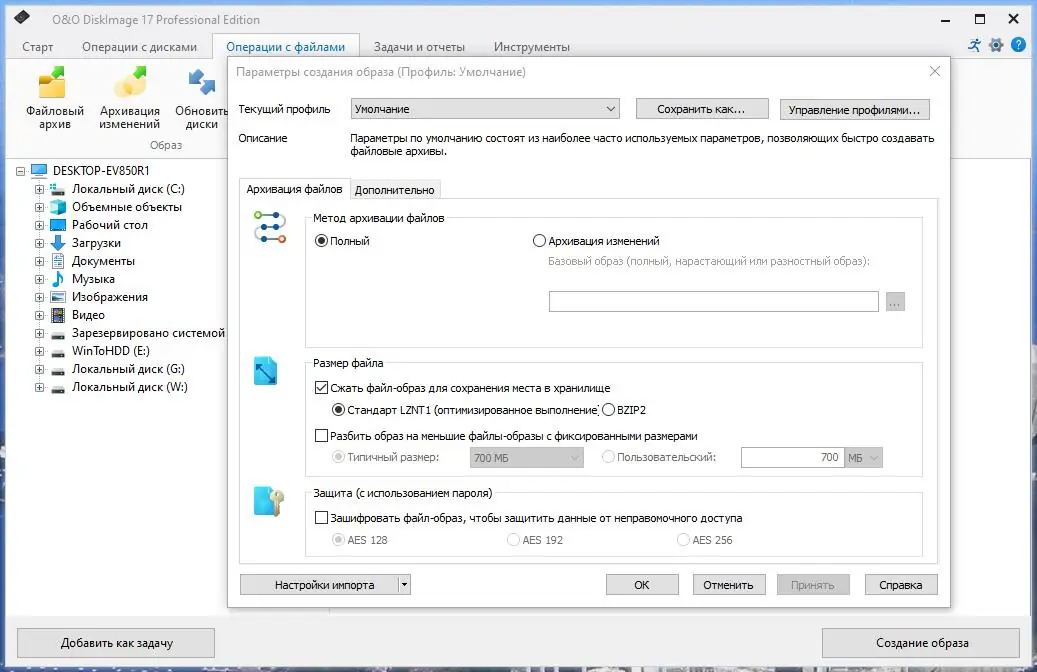Click the Обновить диски ribbon icon
1037x672 pixels.
pyautogui.click(x=202, y=83)
